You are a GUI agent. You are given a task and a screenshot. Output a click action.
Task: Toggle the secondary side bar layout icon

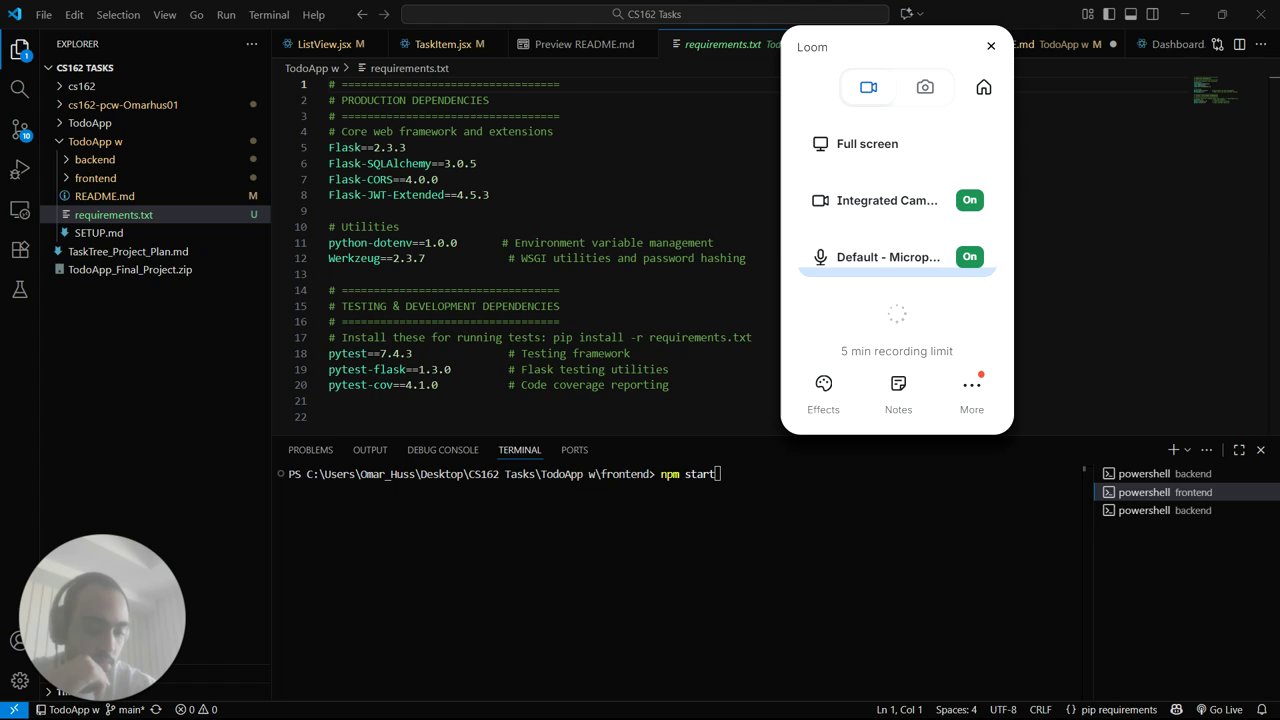1153,15
